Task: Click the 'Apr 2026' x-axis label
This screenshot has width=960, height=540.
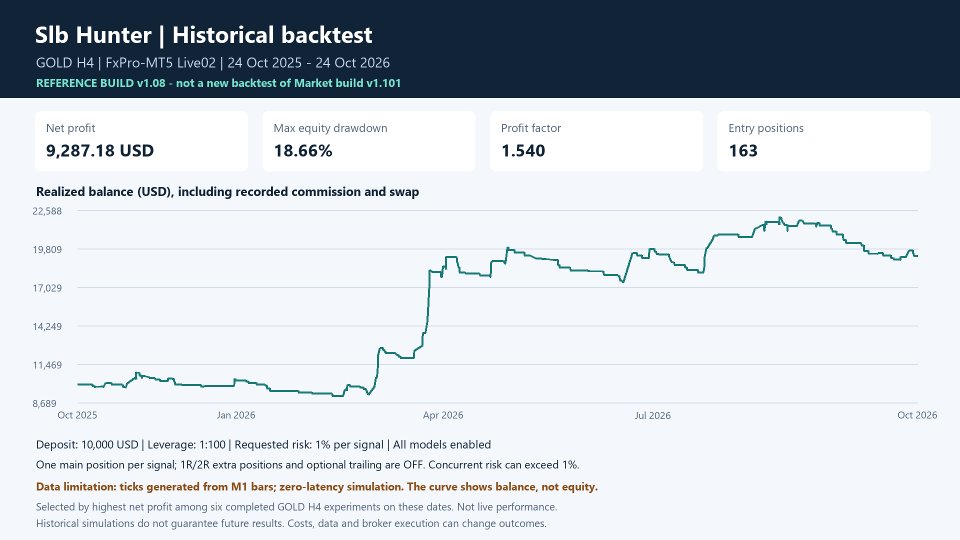Action: pyautogui.click(x=443, y=415)
